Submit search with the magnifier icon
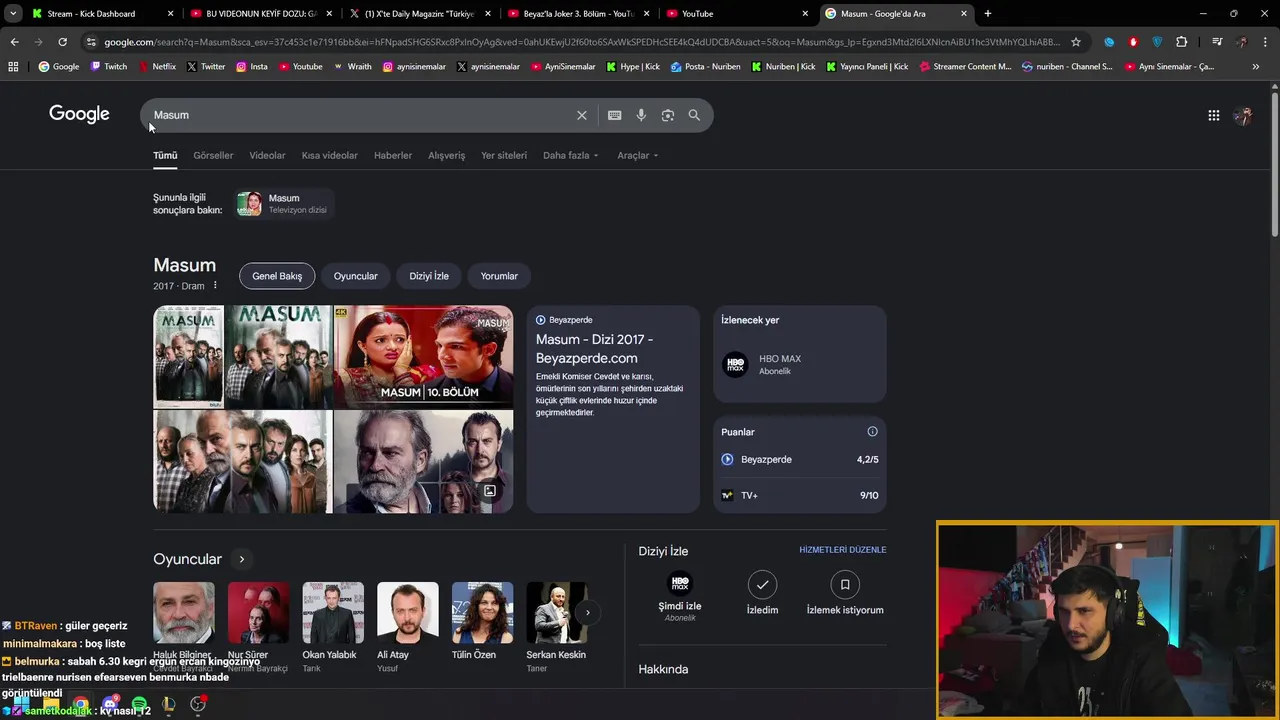The image size is (1280, 720). point(694,115)
